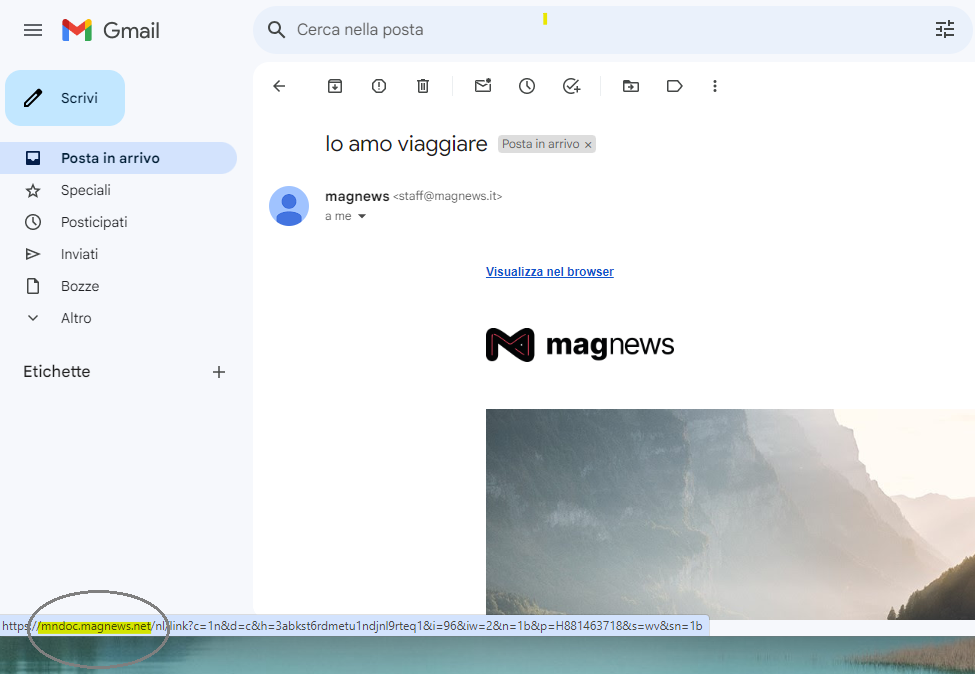
Task: Expand recipient details arrow beside 'a me'
Action: click(x=362, y=217)
